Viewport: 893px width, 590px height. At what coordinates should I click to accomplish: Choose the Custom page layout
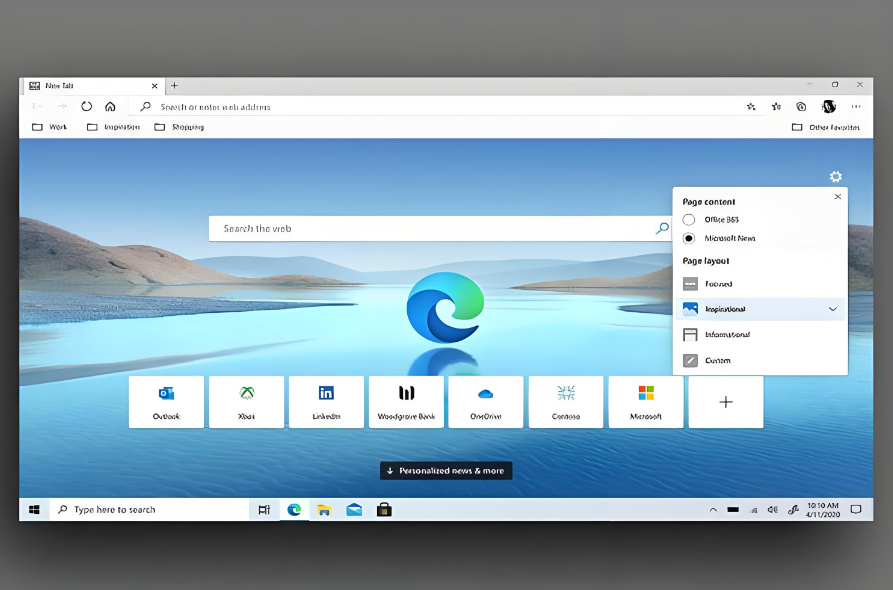coord(760,360)
